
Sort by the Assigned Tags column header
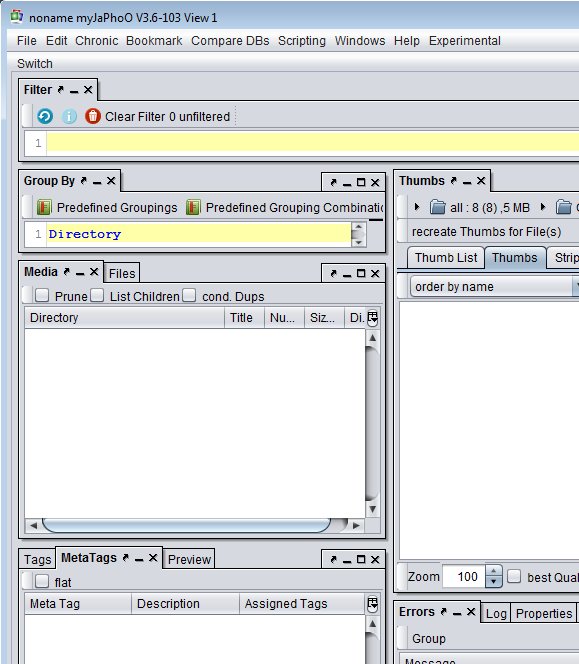[302, 603]
